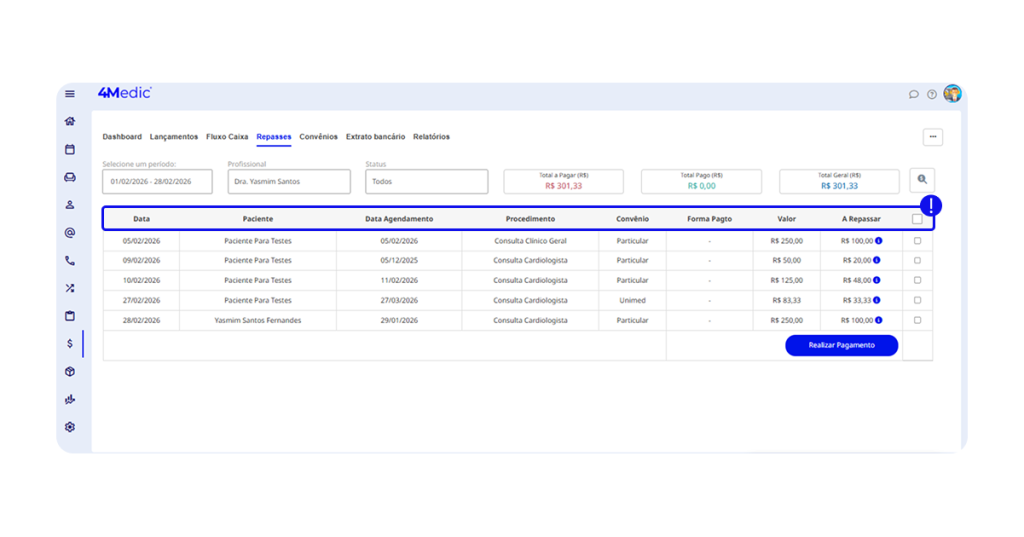1024x537 pixels.
Task: Go to home via sidebar house icon
Action: [x=70, y=121]
